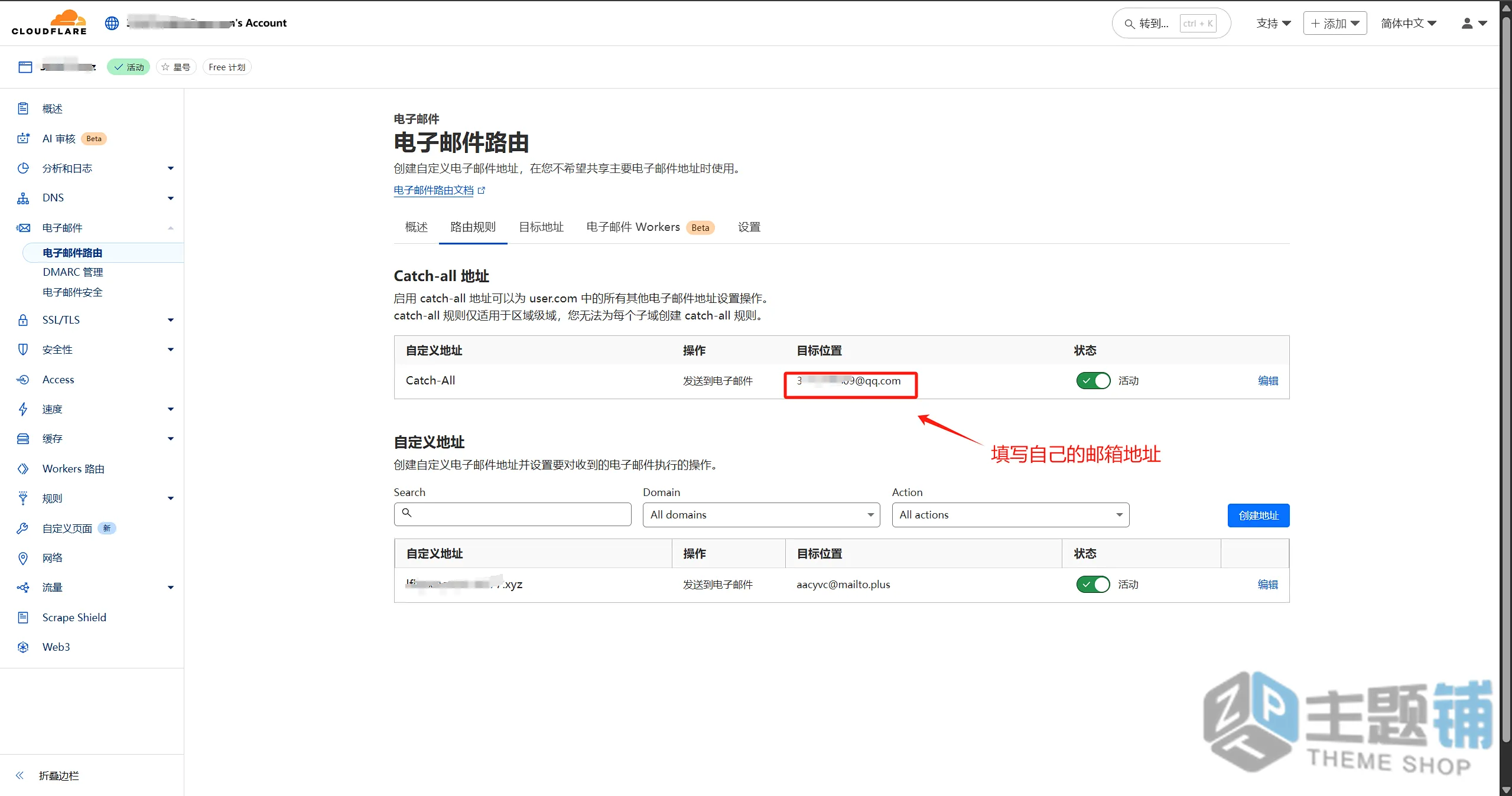Click the globe account icon

[112, 23]
